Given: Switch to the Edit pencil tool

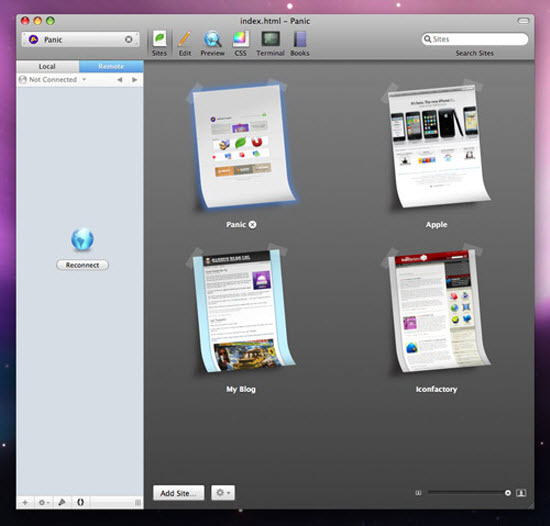Looking at the screenshot, I should click(185, 43).
